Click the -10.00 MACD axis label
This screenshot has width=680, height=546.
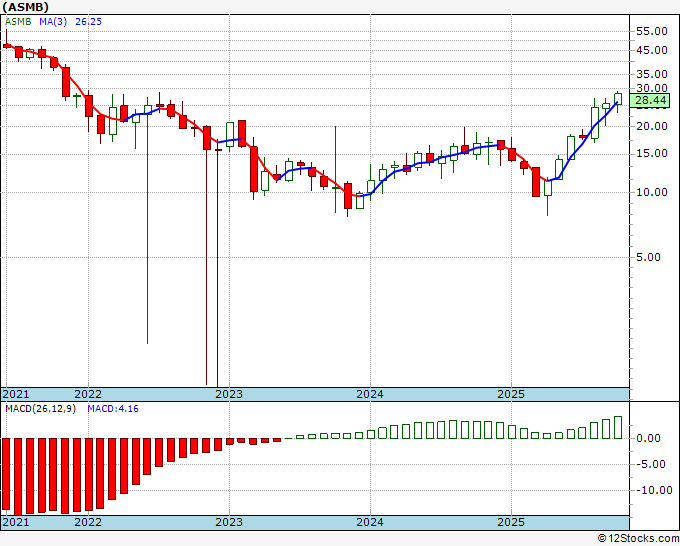tap(653, 490)
